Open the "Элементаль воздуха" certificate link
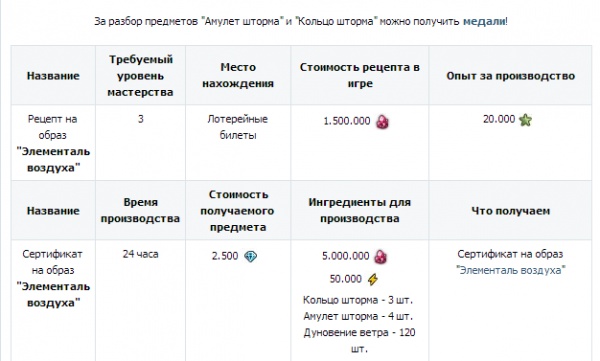 (x=510, y=270)
